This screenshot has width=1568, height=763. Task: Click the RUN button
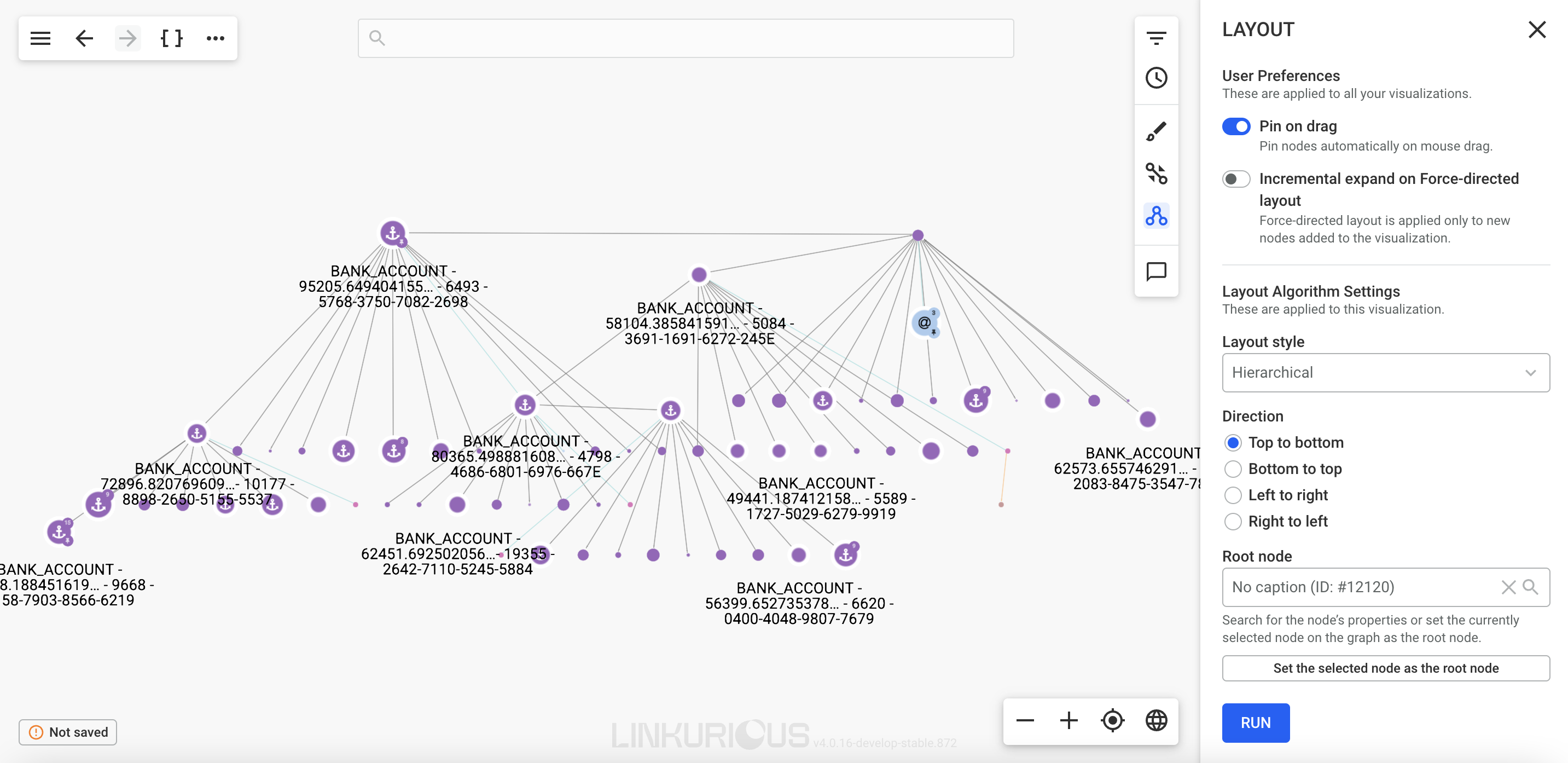coord(1255,723)
